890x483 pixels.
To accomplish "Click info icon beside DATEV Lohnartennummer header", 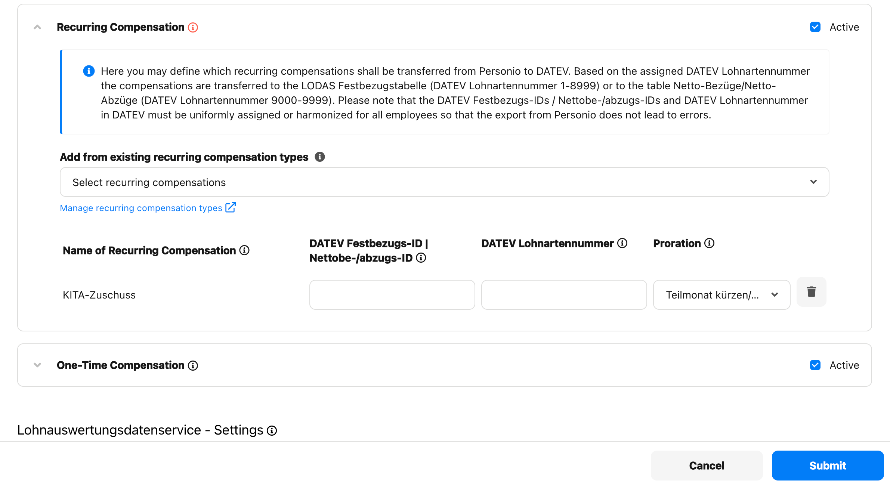I will click(x=622, y=243).
